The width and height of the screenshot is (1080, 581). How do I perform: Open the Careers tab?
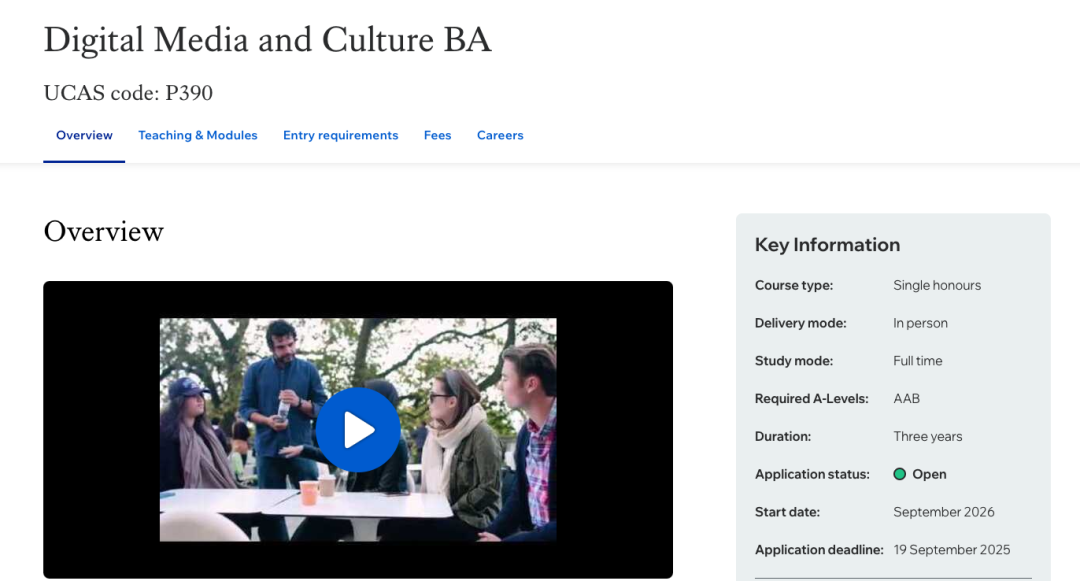click(500, 135)
